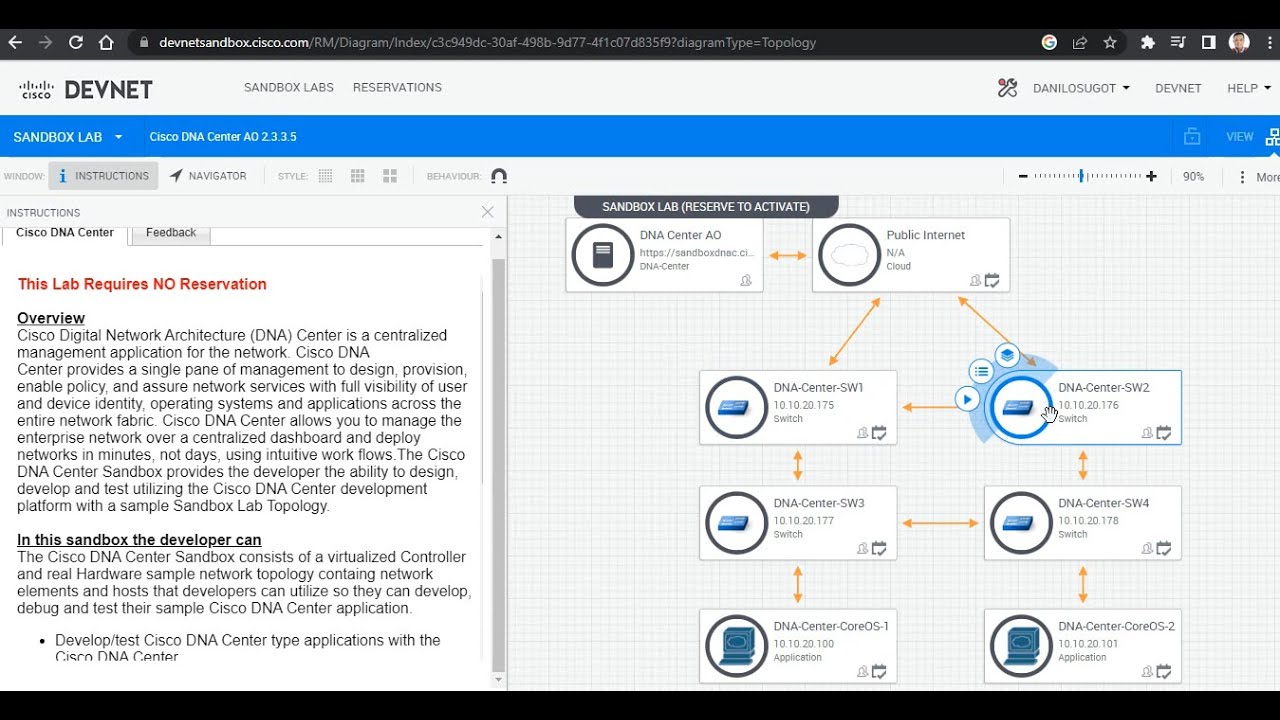Screen dimensions: 1280x720
Task: Click the 'This Lab Requires NO Reservation' heading
Action: pyautogui.click(x=142, y=284)
